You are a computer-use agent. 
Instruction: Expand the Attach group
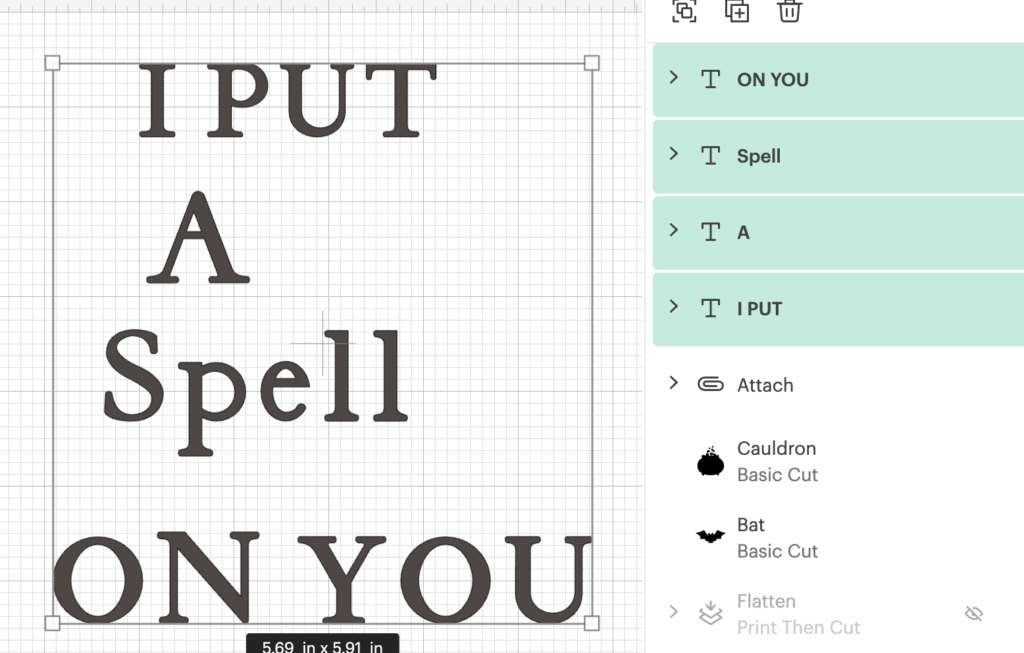[x=674, y=383]
